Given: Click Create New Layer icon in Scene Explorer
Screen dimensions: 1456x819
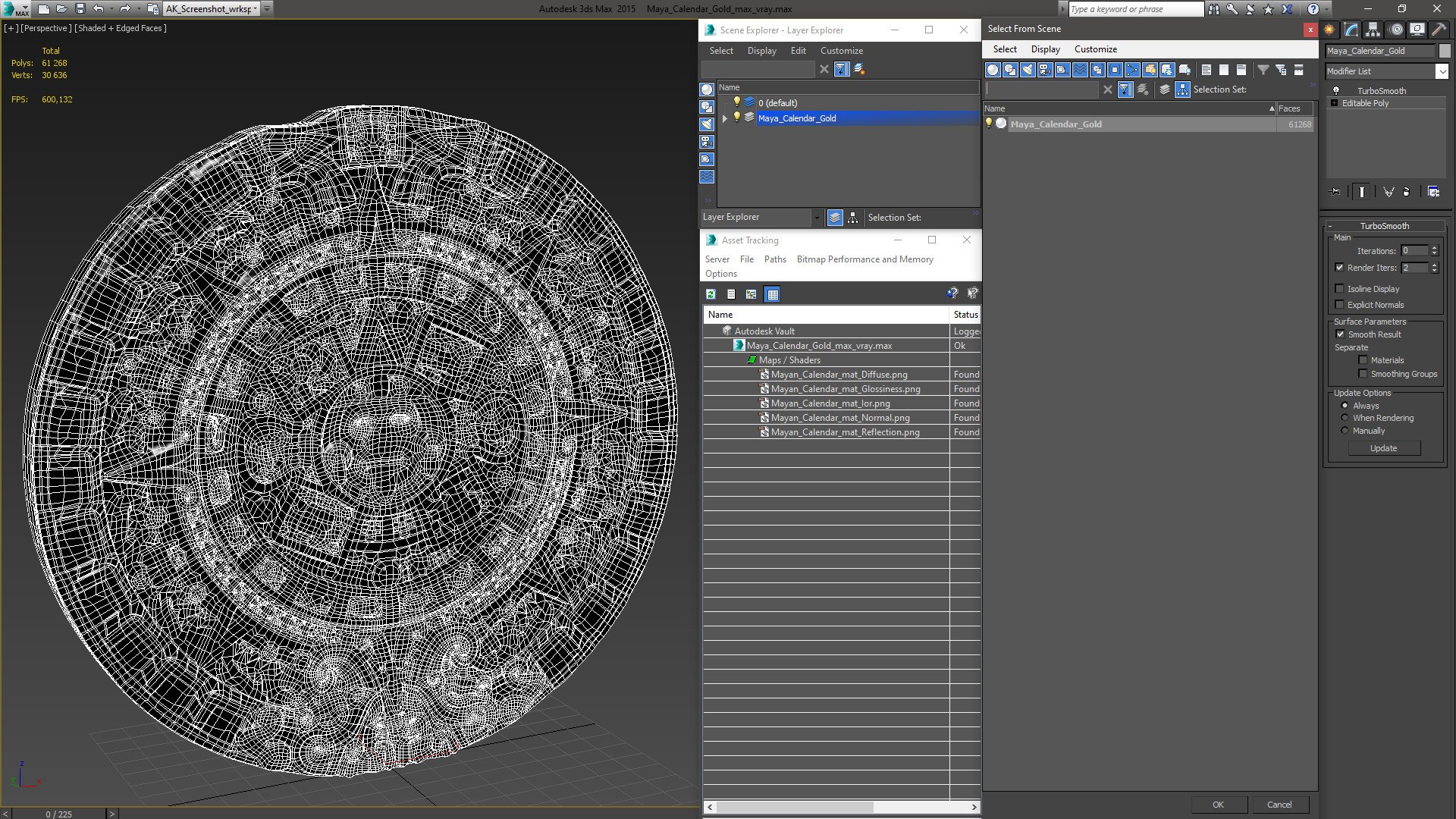Looking at the screenshot, I should click(x=859, y=69).
